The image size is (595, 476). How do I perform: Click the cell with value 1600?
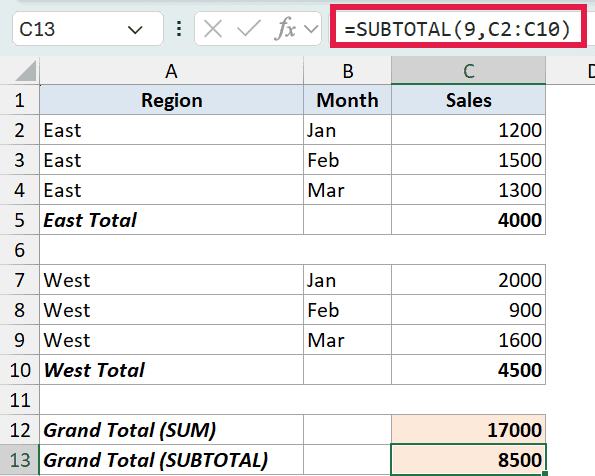469,340
